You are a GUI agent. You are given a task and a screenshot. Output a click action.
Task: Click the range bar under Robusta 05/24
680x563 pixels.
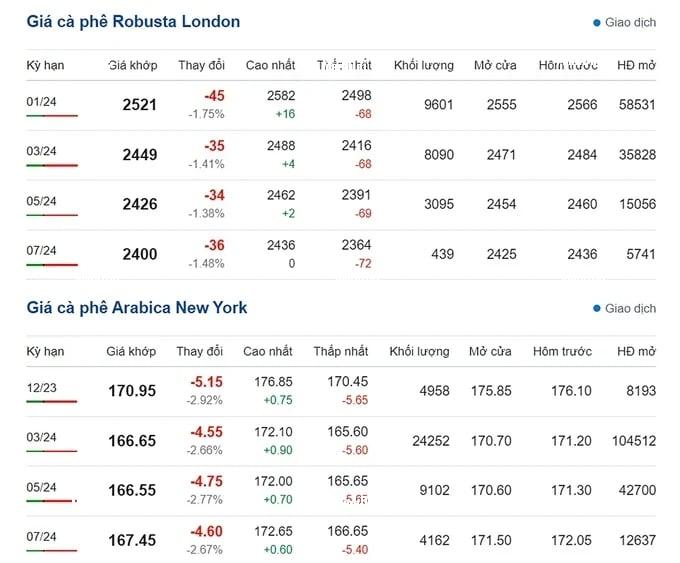pyautogui.click(x=52, y=215)
